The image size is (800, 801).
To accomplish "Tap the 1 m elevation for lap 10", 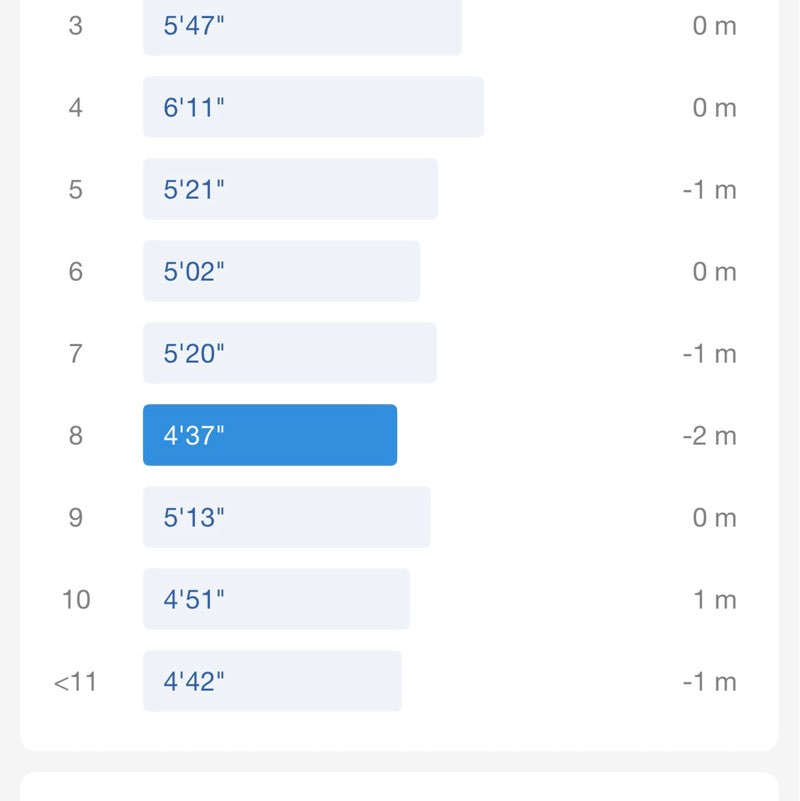I will point(714,599).
